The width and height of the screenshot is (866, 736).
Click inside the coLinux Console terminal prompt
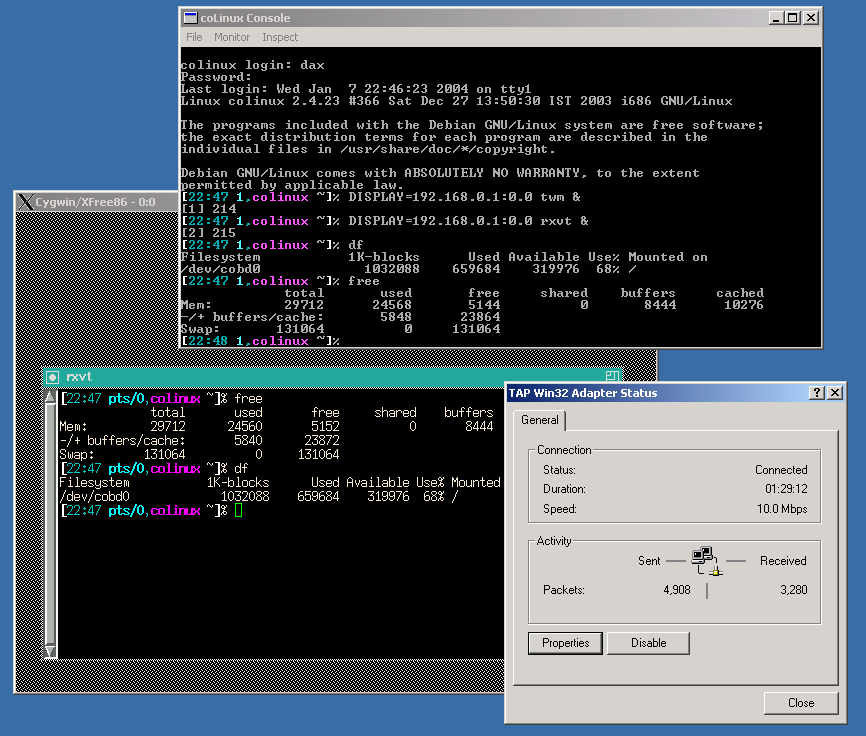pos(343,341)
